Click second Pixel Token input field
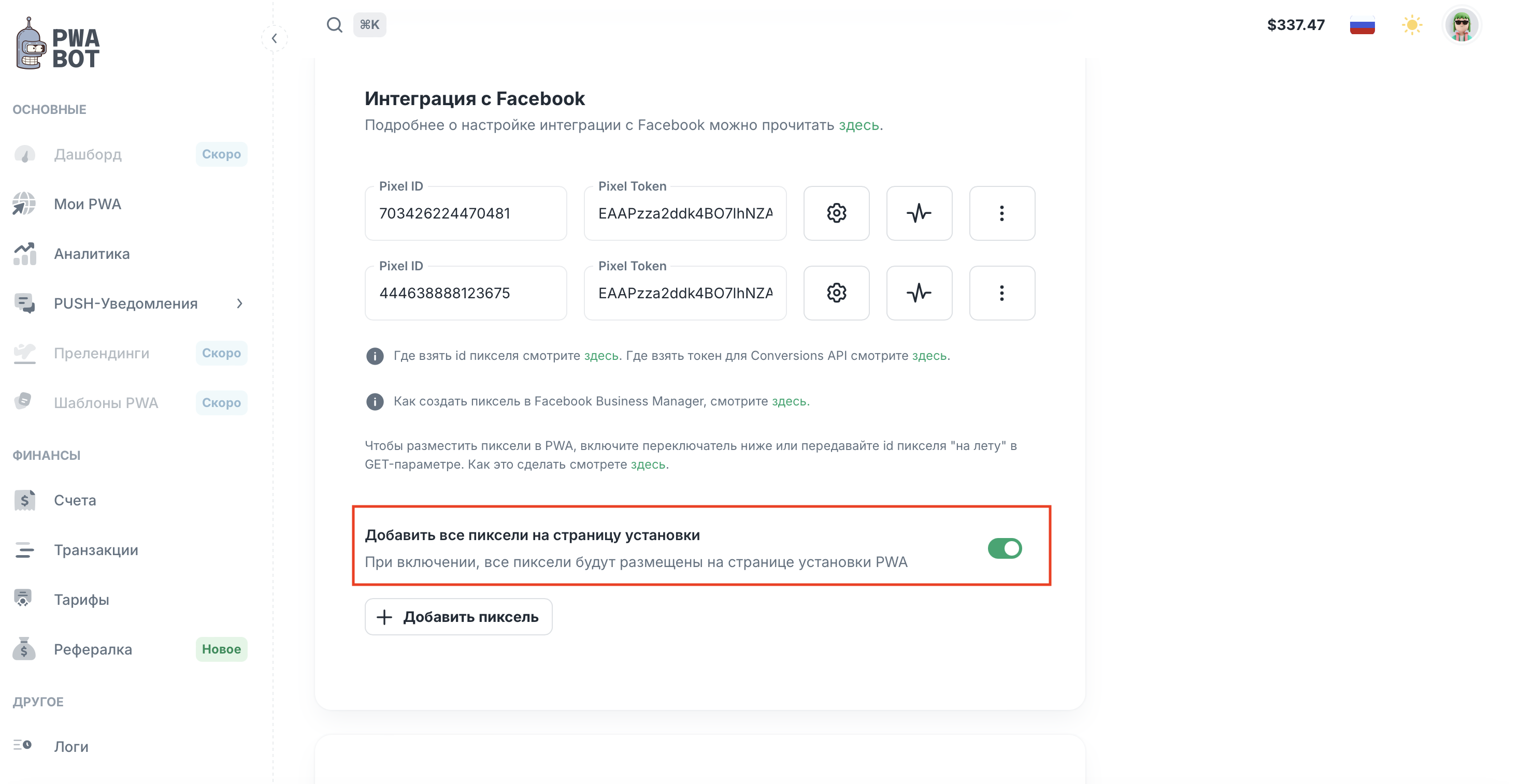 tap(684, 293)
